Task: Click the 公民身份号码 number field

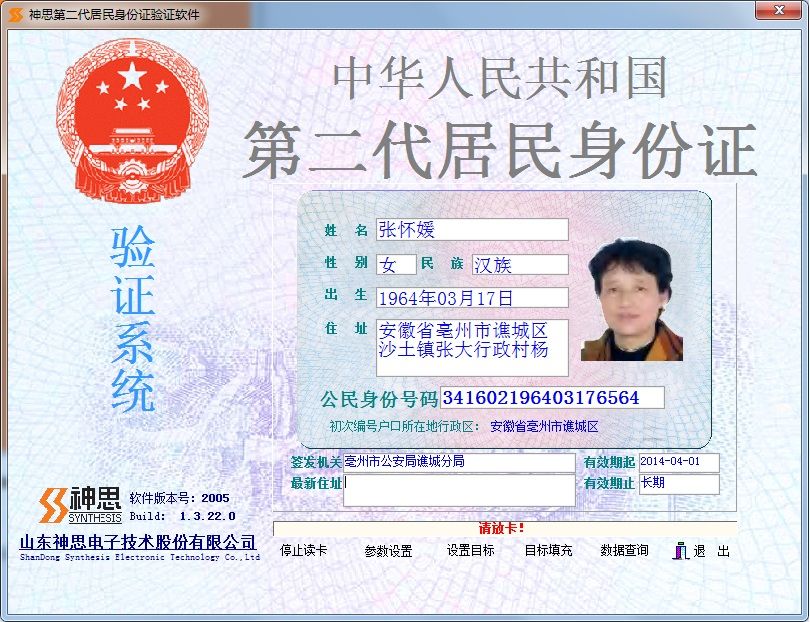Action: pos(552,397)
